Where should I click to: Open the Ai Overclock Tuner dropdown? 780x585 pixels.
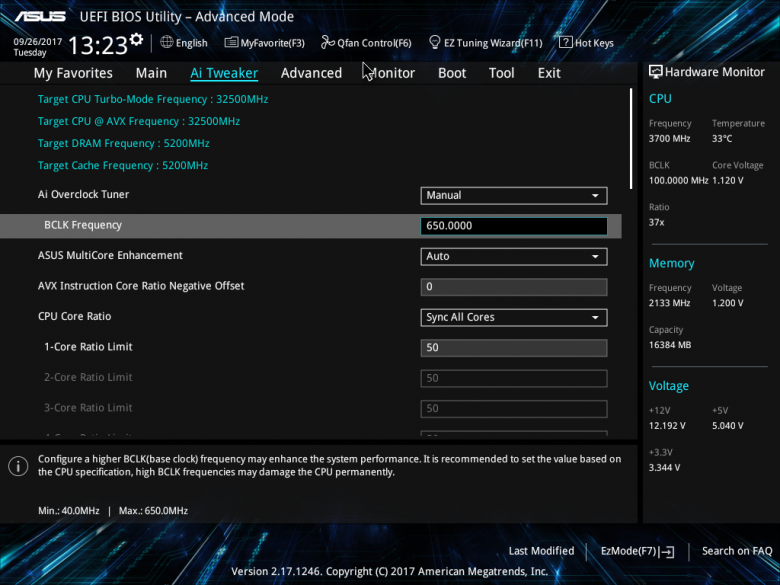pos(513,195)
